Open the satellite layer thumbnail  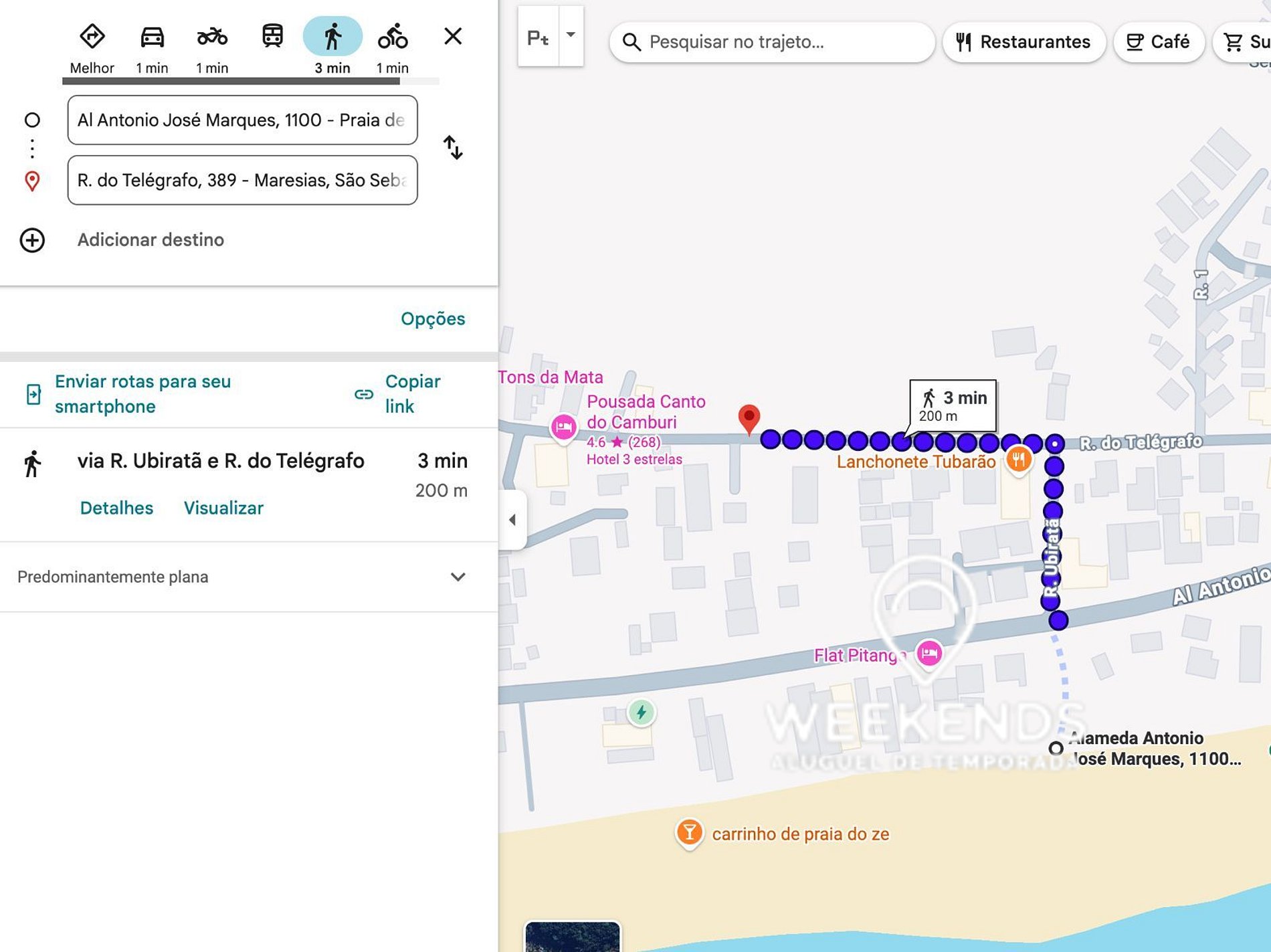[572, 937]
